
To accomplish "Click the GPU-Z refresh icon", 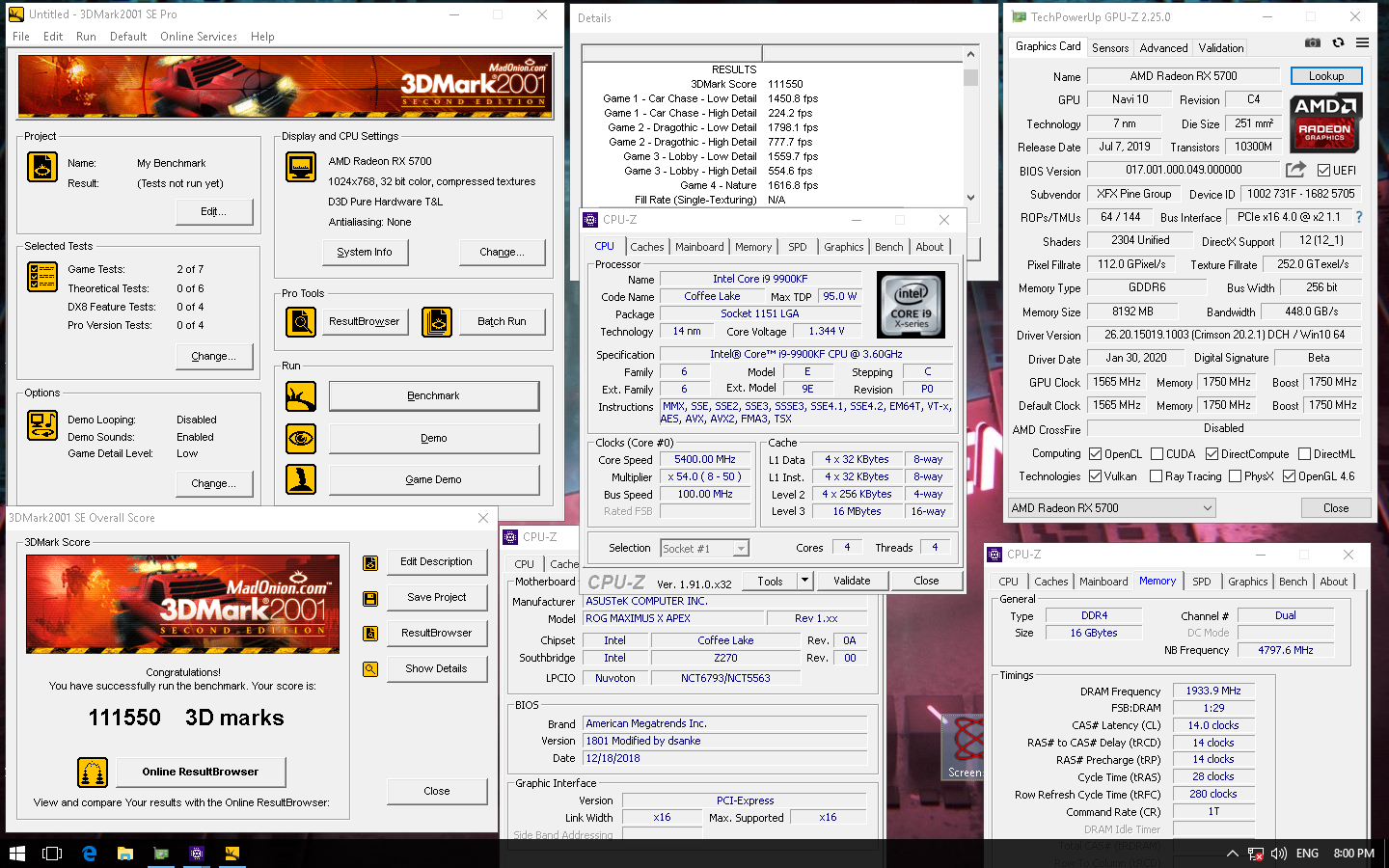I will [1338, 42].
